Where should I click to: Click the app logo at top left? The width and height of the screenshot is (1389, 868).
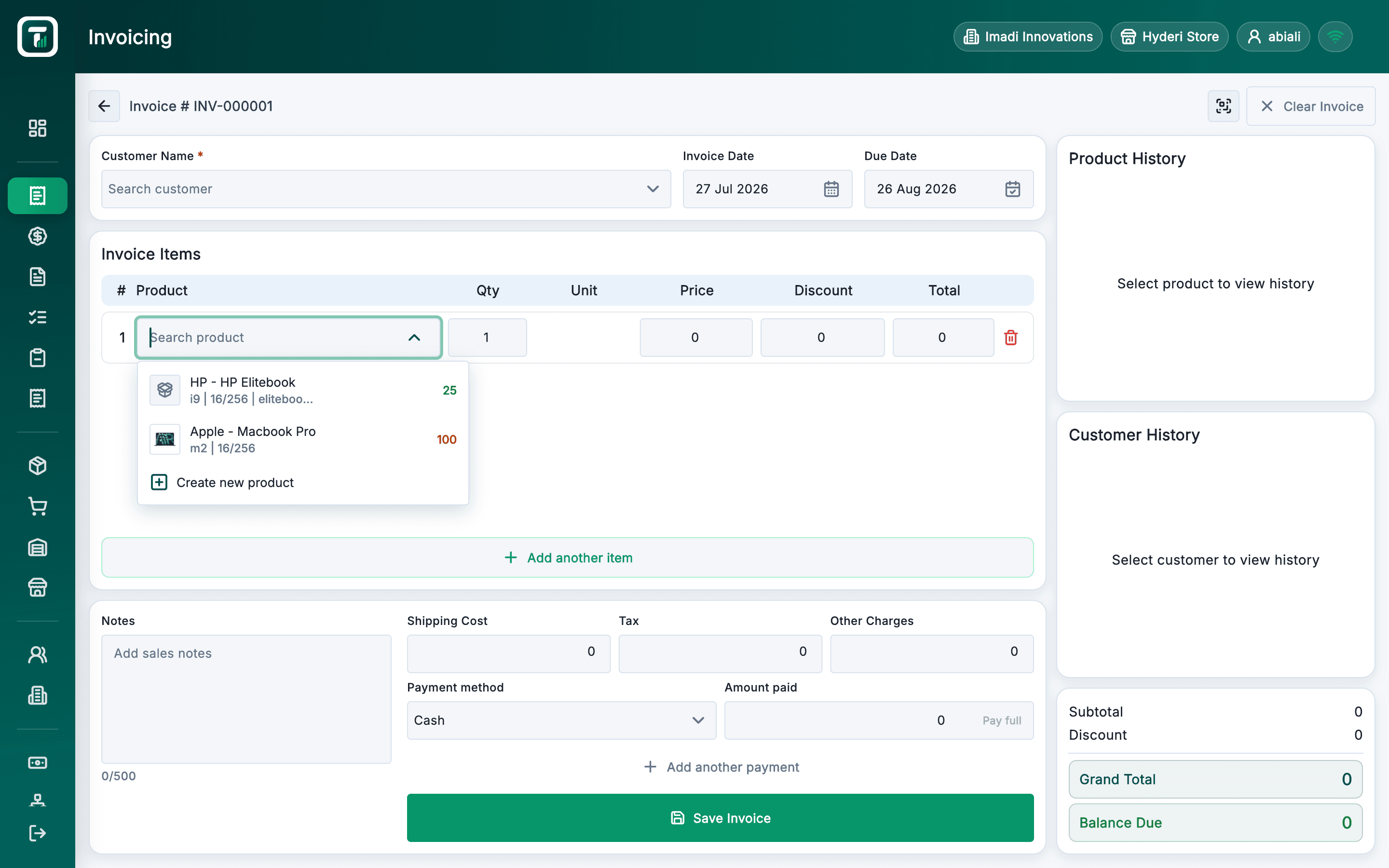click(x=37, y=37)
